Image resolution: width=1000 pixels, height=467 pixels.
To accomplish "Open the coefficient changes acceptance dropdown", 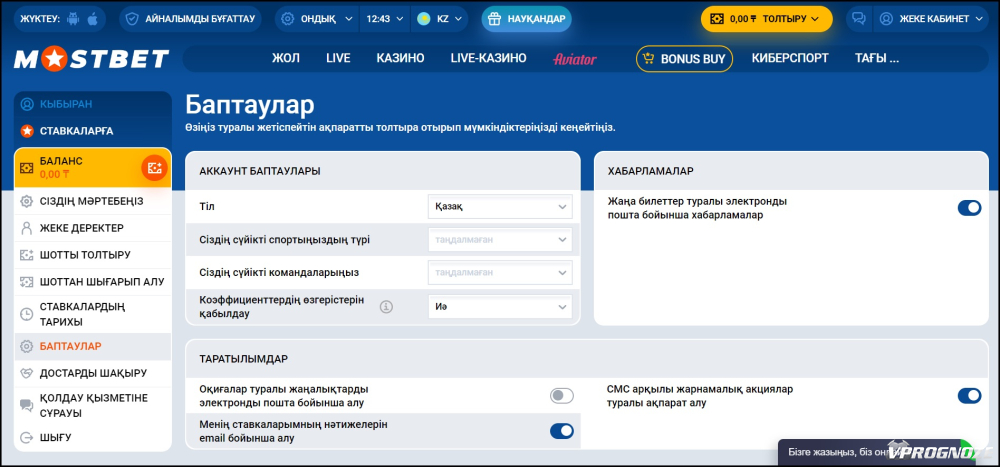I will (x=500, y=307).
